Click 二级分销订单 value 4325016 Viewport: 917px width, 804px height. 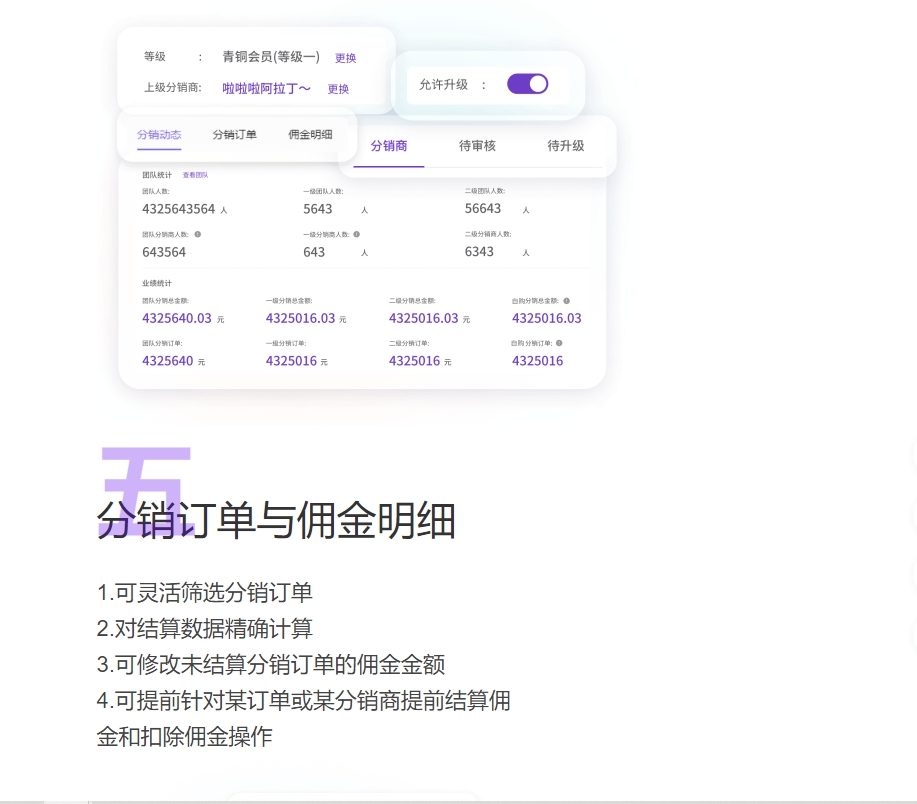click(x=415, y=361)
